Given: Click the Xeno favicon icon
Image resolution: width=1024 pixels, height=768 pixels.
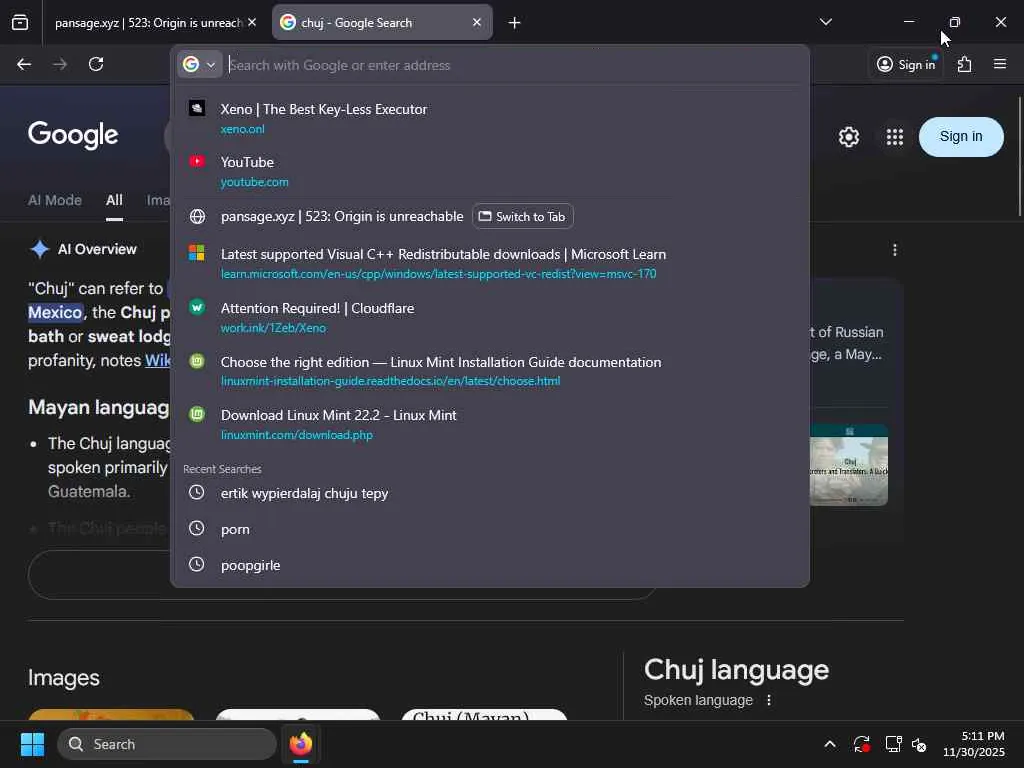Looking at the screenshot, I should 197,108.
